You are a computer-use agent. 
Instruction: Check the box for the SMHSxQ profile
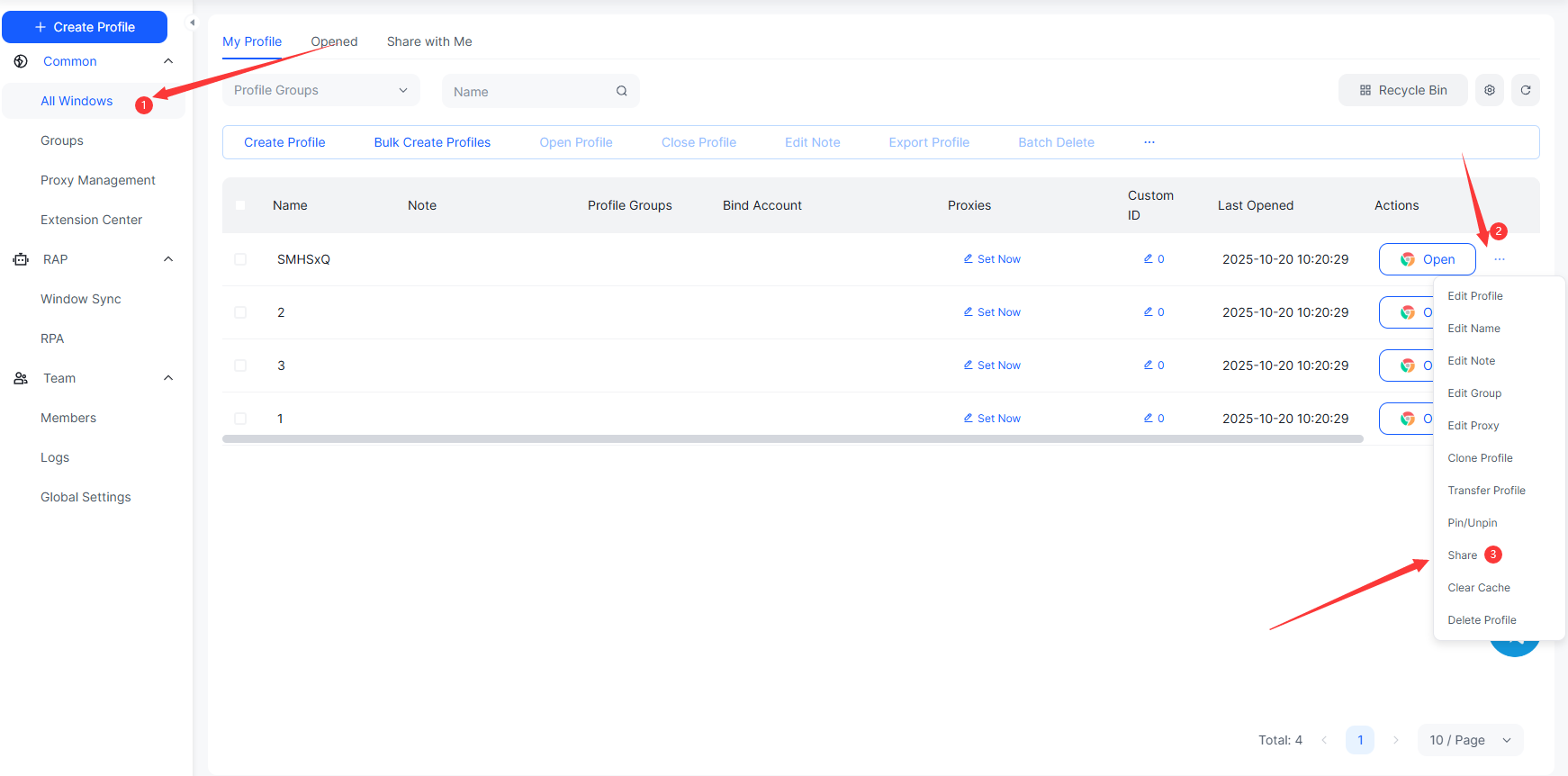[x=240, y=259]
